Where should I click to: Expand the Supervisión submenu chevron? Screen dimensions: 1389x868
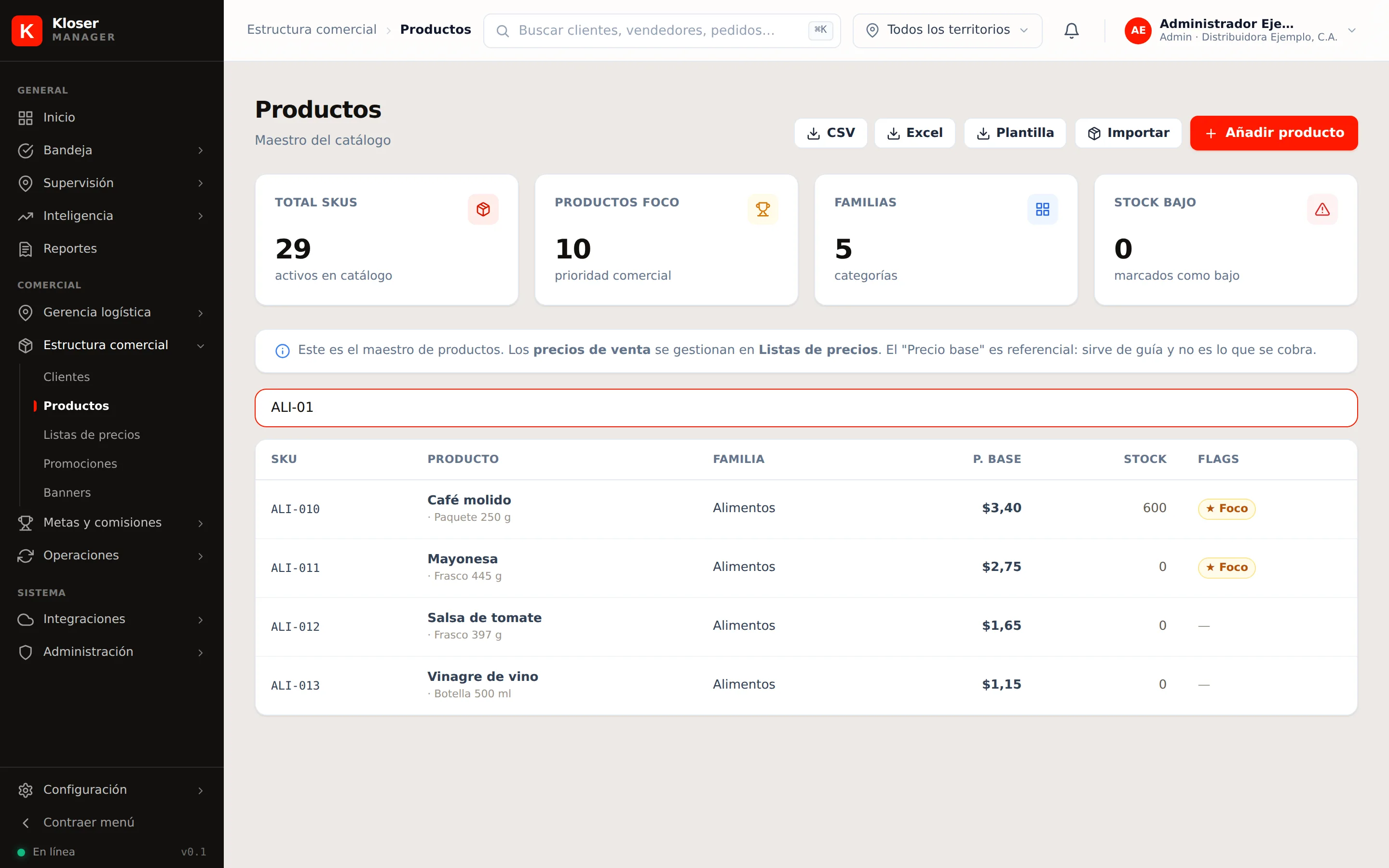coord(200,183)
